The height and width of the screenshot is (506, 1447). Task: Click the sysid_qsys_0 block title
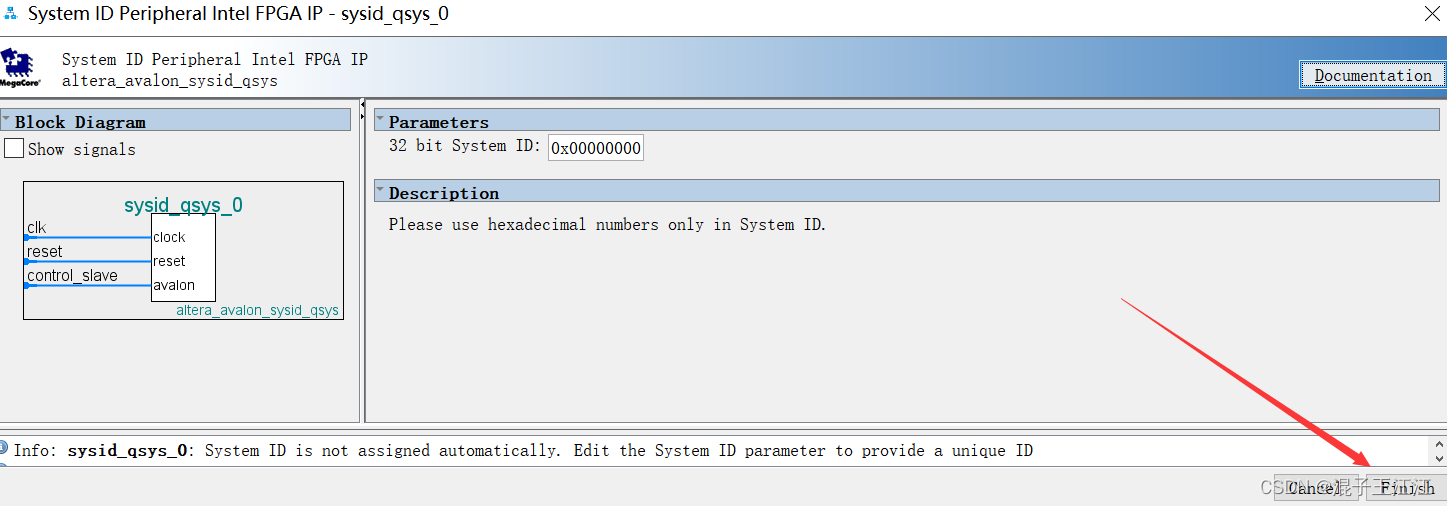tap(183, 205)
